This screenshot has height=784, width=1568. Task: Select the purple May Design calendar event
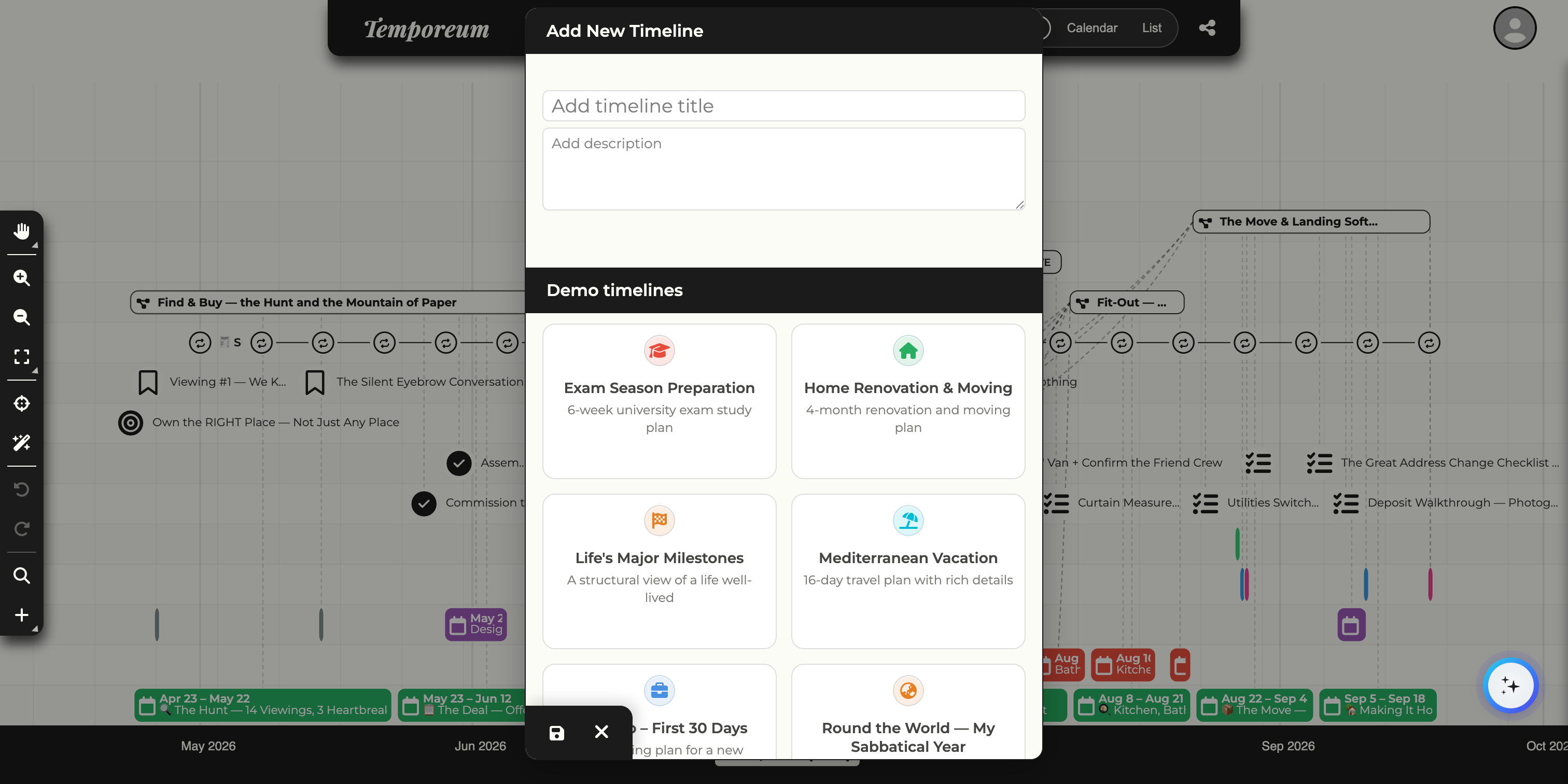[x=476, y=624]
